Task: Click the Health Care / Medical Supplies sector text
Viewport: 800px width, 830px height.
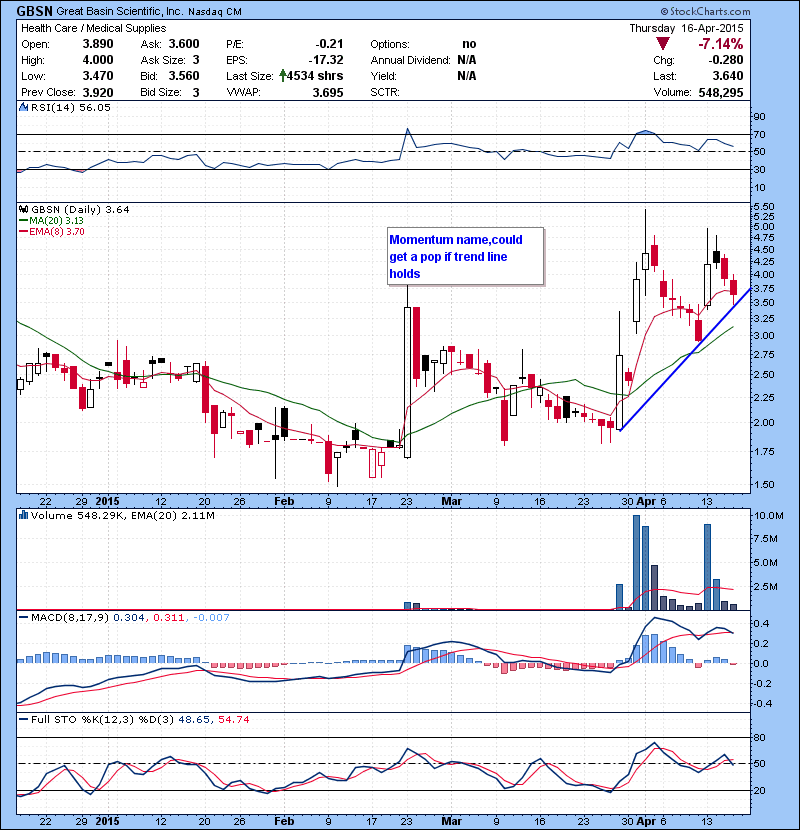Action: click(x=94, y=28)
